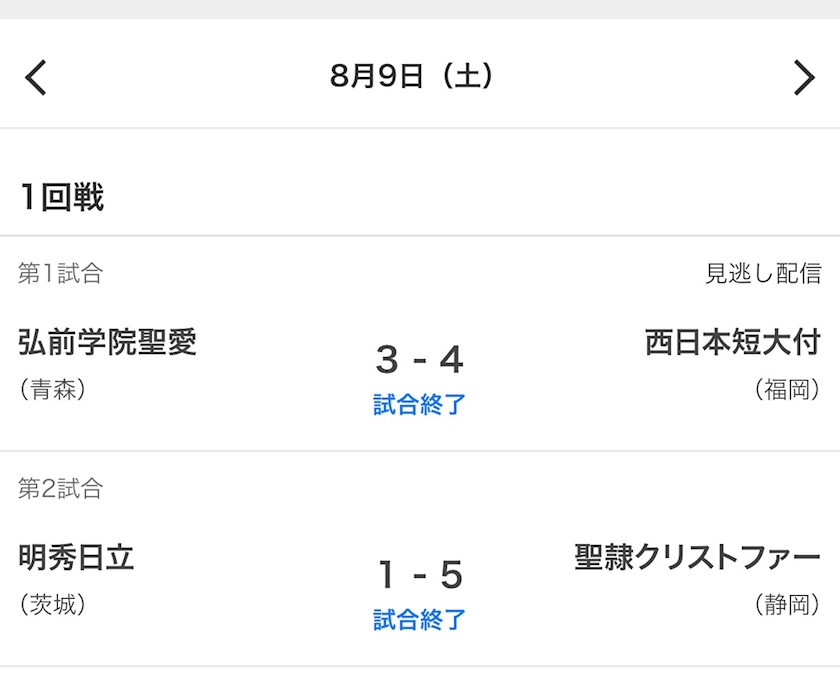Open team 西日本短大付
This screenshot has height=673, width=840.
click(x=733, y=343)
